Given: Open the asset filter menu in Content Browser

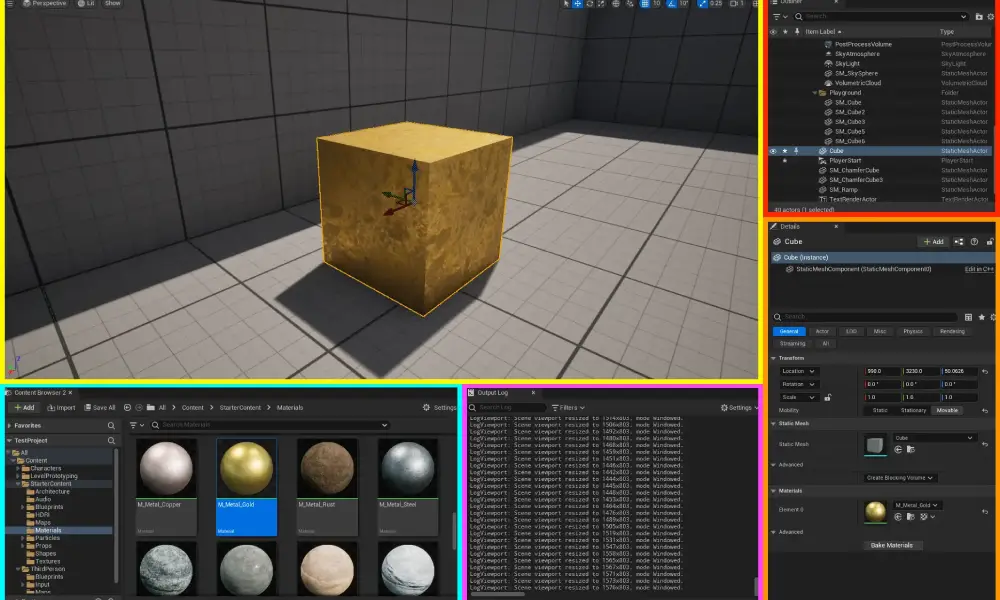Looking at the screenshot, I should [137, 425].
